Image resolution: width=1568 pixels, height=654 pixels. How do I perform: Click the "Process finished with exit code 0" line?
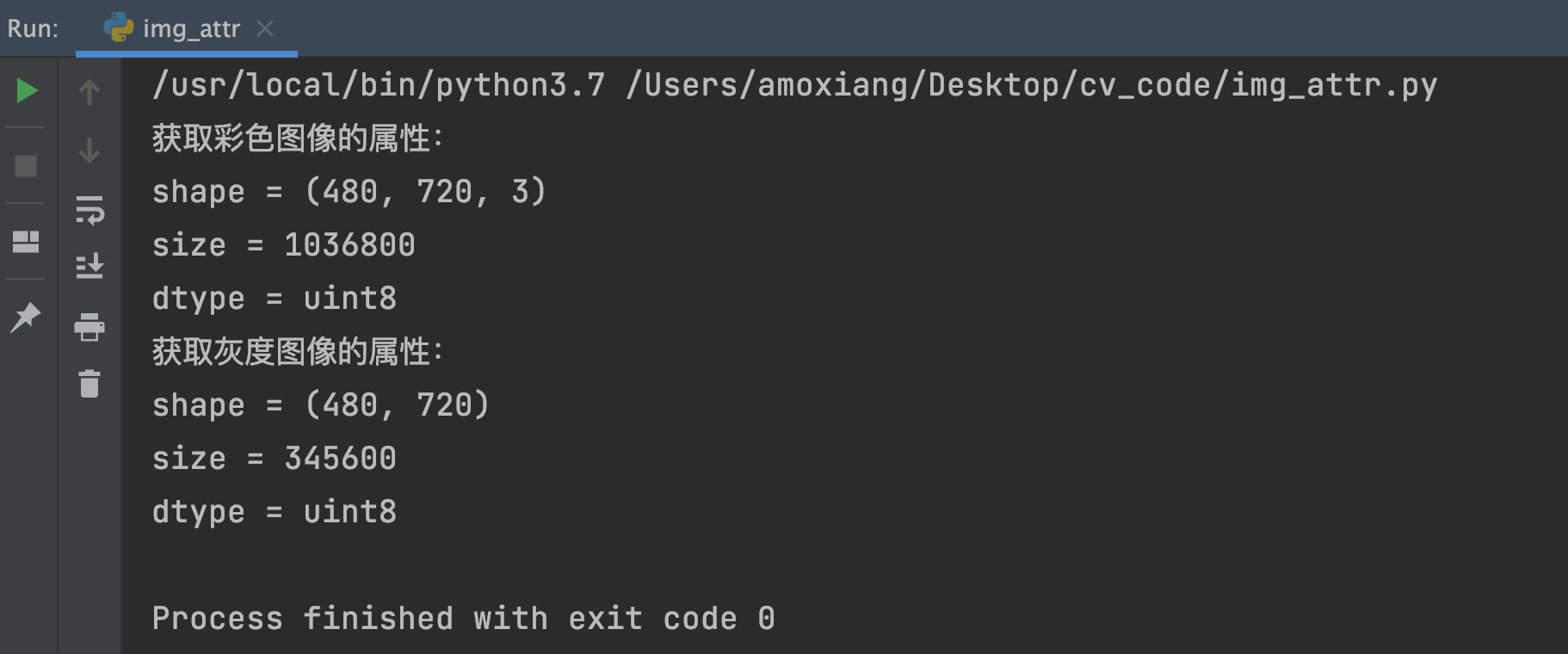tap(463, 619)
